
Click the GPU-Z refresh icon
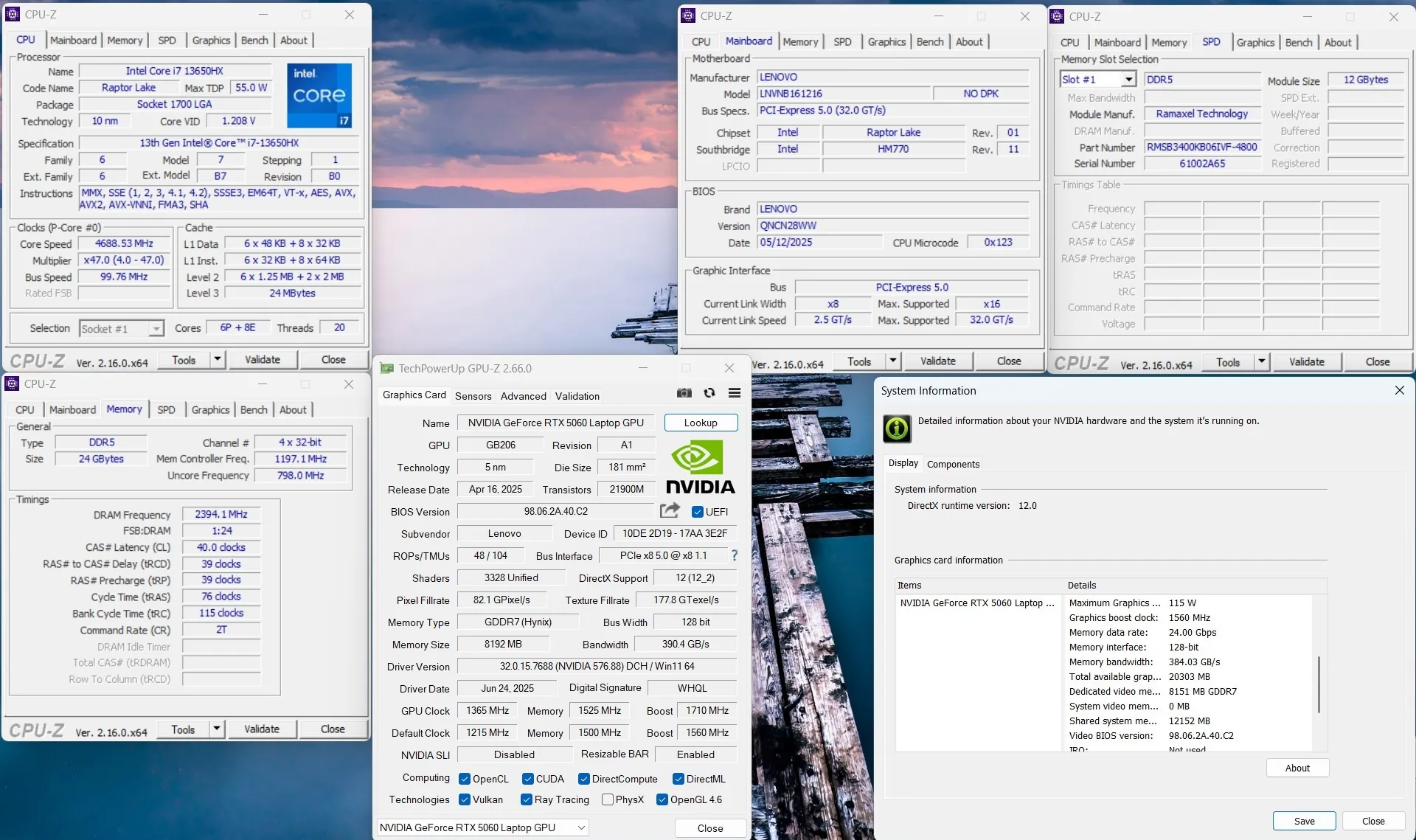[709, 393]
